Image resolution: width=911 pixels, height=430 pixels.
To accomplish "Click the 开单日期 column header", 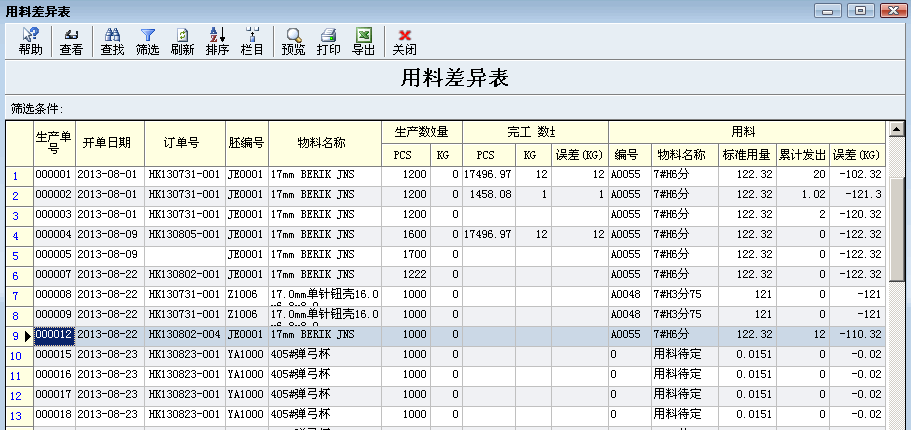I will click(110, 143).
